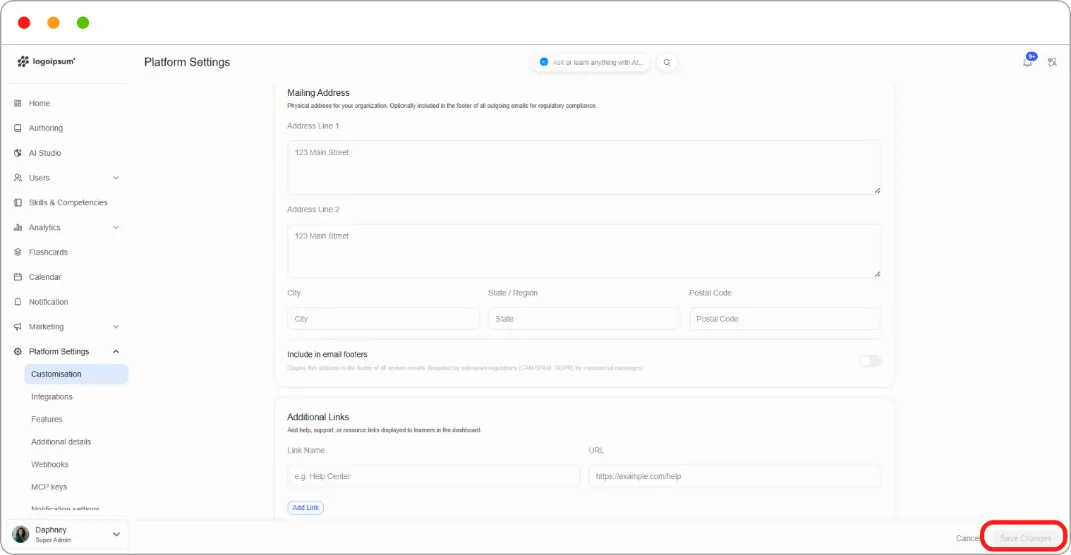
Task: Grab Address Line 2 resize handle
Action: (877, 274)
